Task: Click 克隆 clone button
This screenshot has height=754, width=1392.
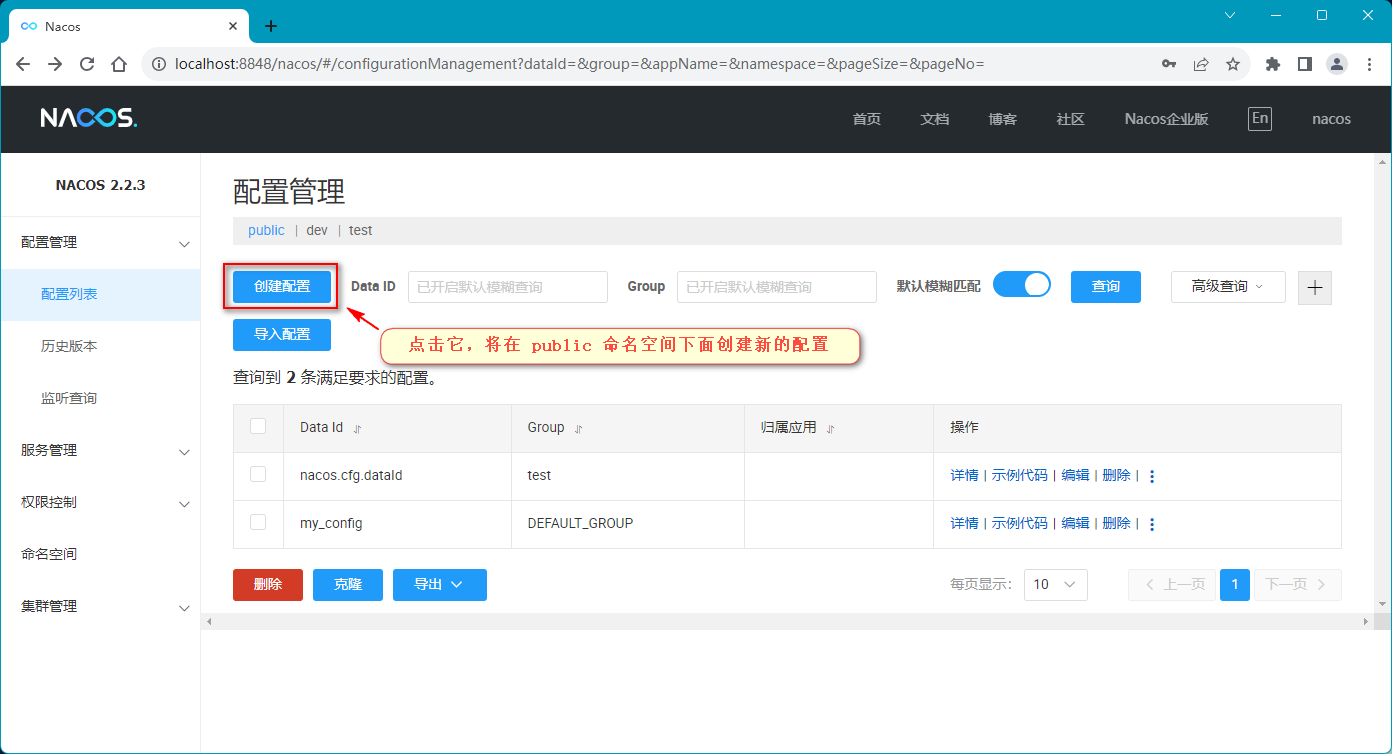Action: 348,584
